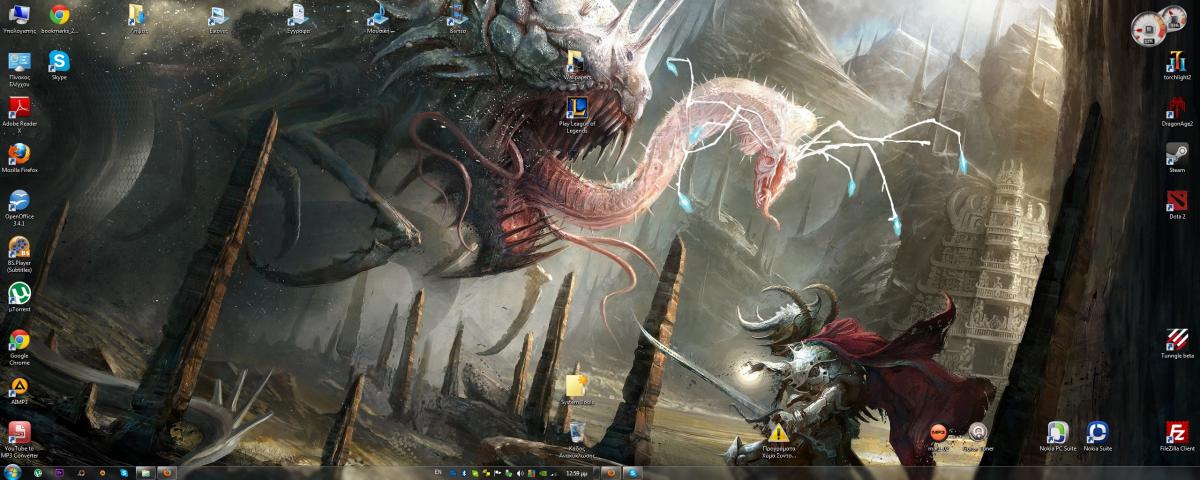
Task: Click the Skype icon on the taskbar
Action: coord(124,471)
